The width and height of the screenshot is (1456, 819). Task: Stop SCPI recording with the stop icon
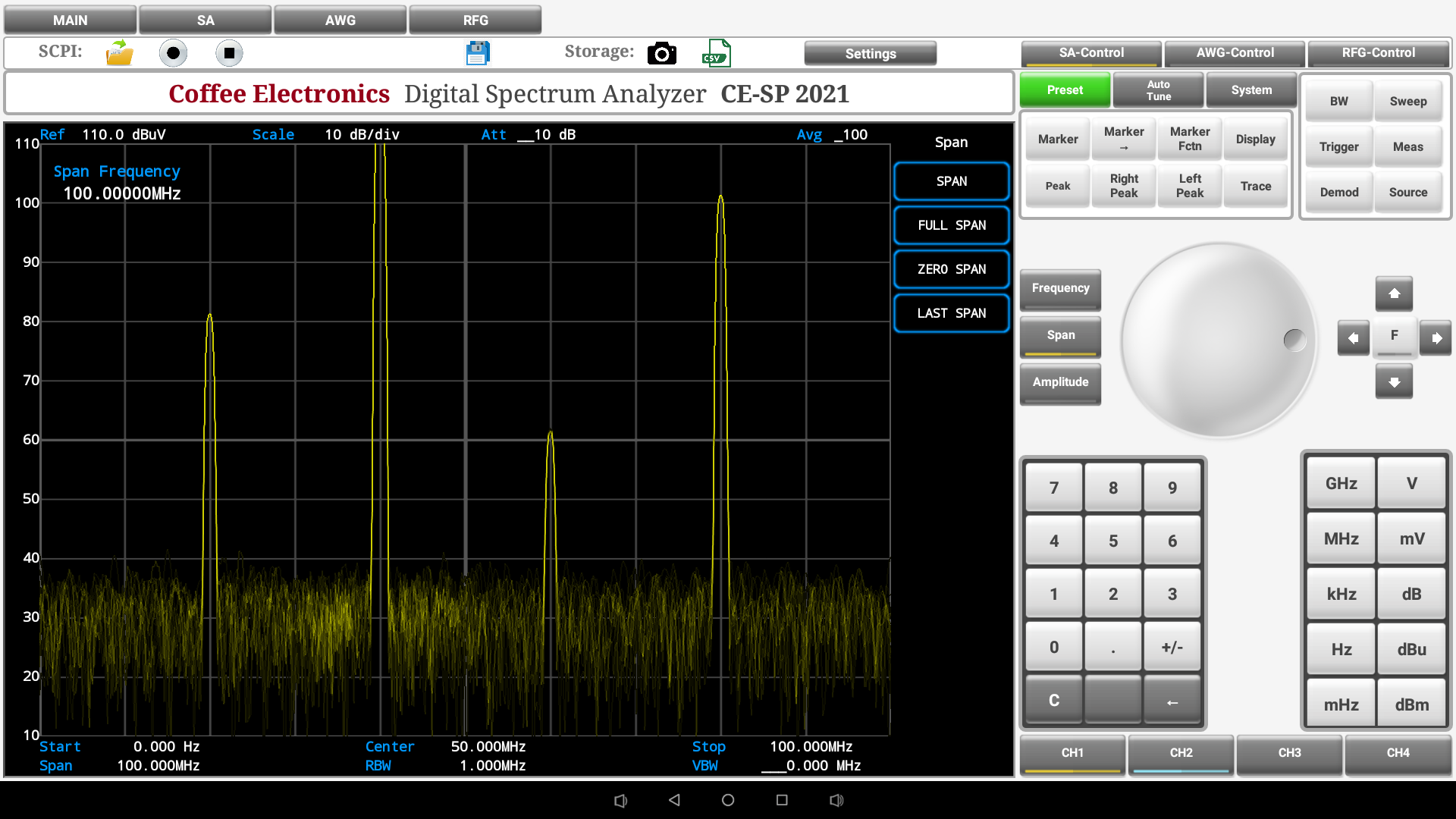[x=229, y=53]
